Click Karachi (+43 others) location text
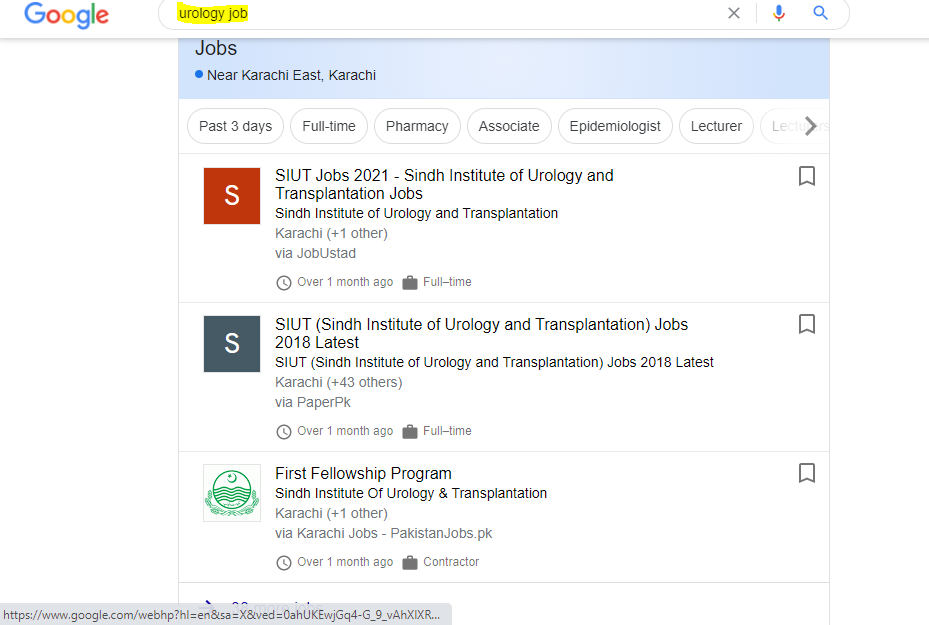Image resolution: width=929 pixels, height=625 pixels. [x=338, y=382]
